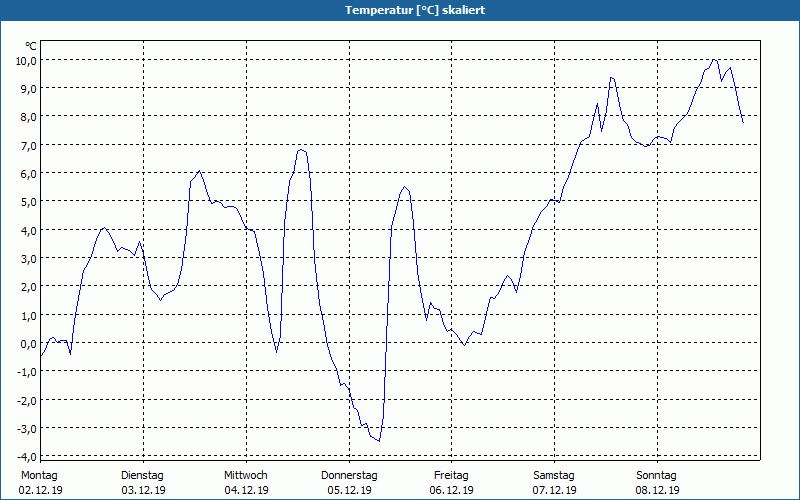This screenshot has width=800, height=500.
Task: Click the 8,0 y-axis label
Action: [x=29, y=117]
